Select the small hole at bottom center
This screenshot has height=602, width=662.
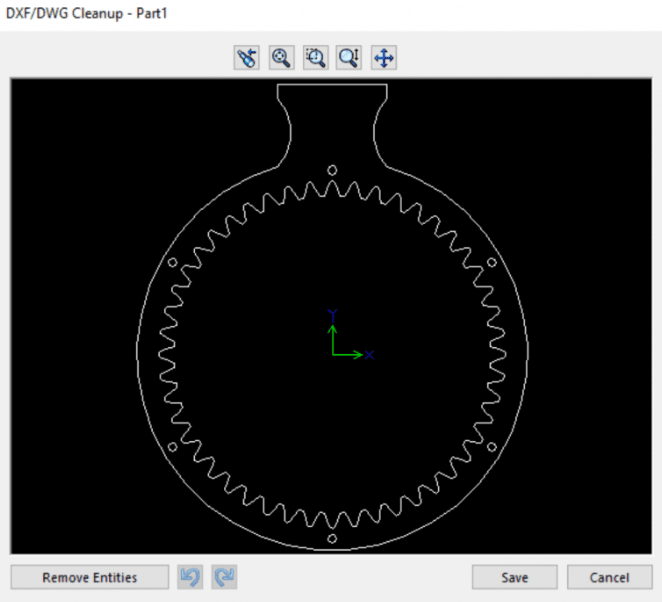332,538
